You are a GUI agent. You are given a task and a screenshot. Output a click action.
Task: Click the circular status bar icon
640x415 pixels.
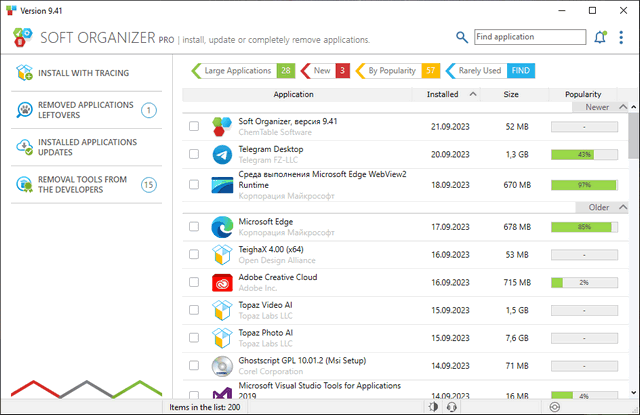554,407
